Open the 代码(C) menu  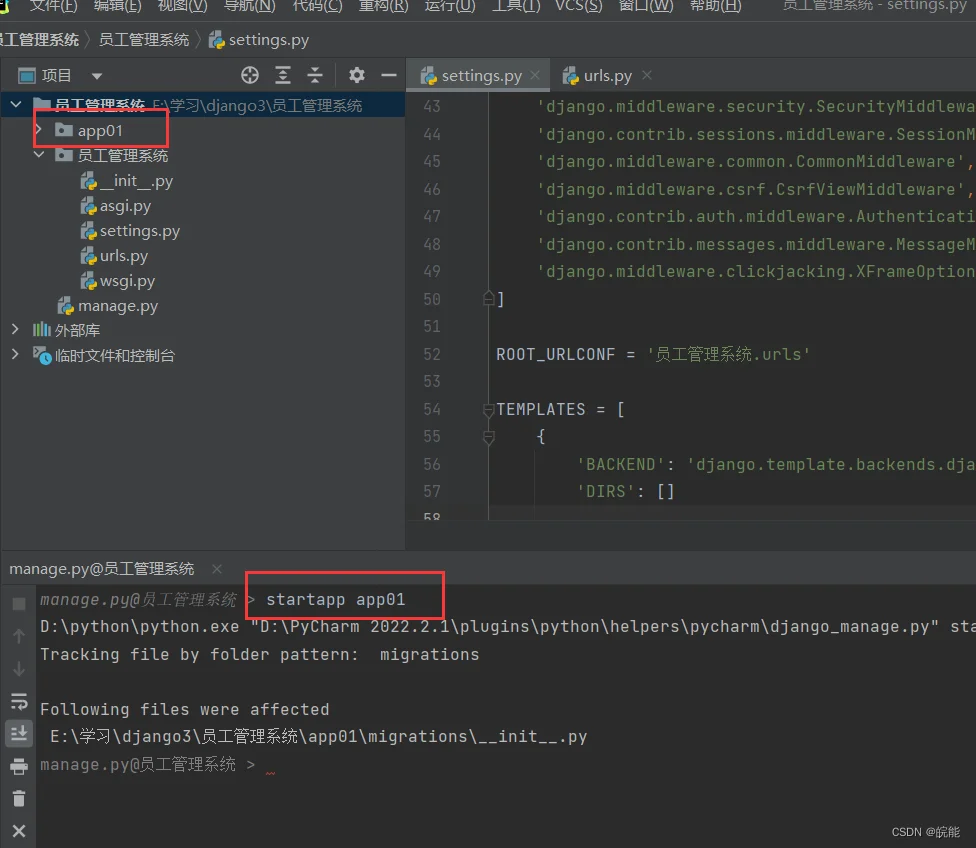coord(317,6)
